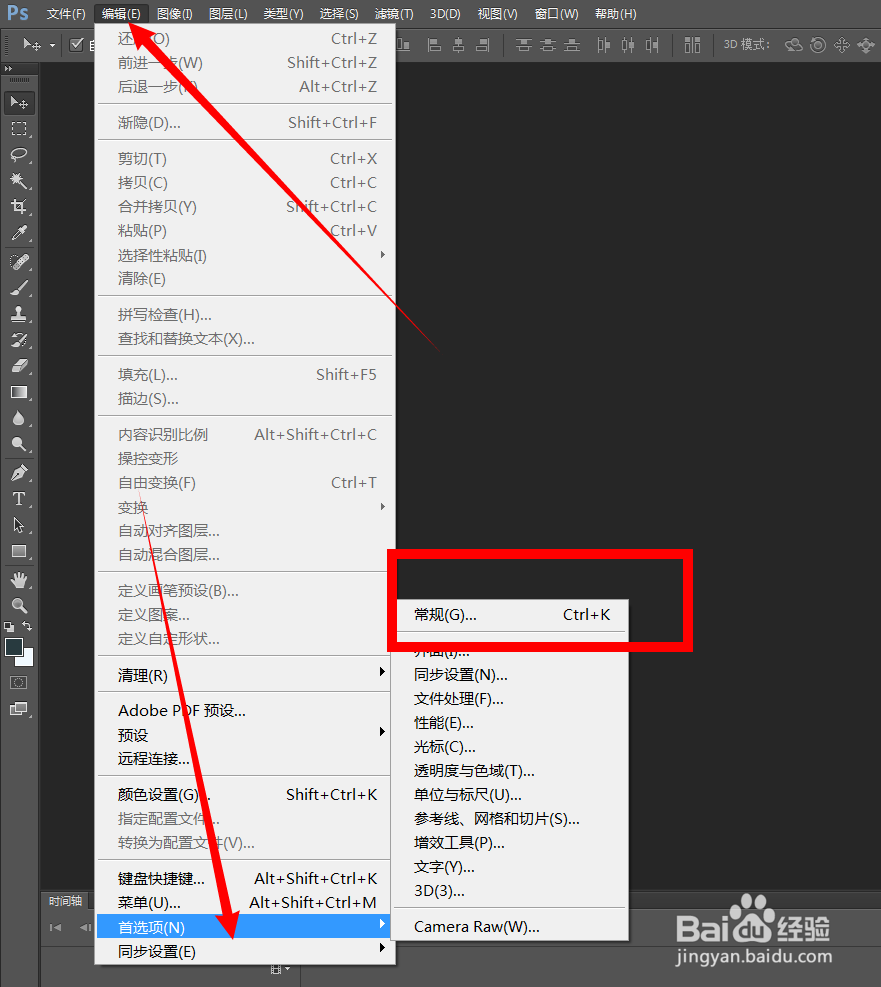
Task: Toggle the auto-select checkbox in the options bar
Action: 77,45
